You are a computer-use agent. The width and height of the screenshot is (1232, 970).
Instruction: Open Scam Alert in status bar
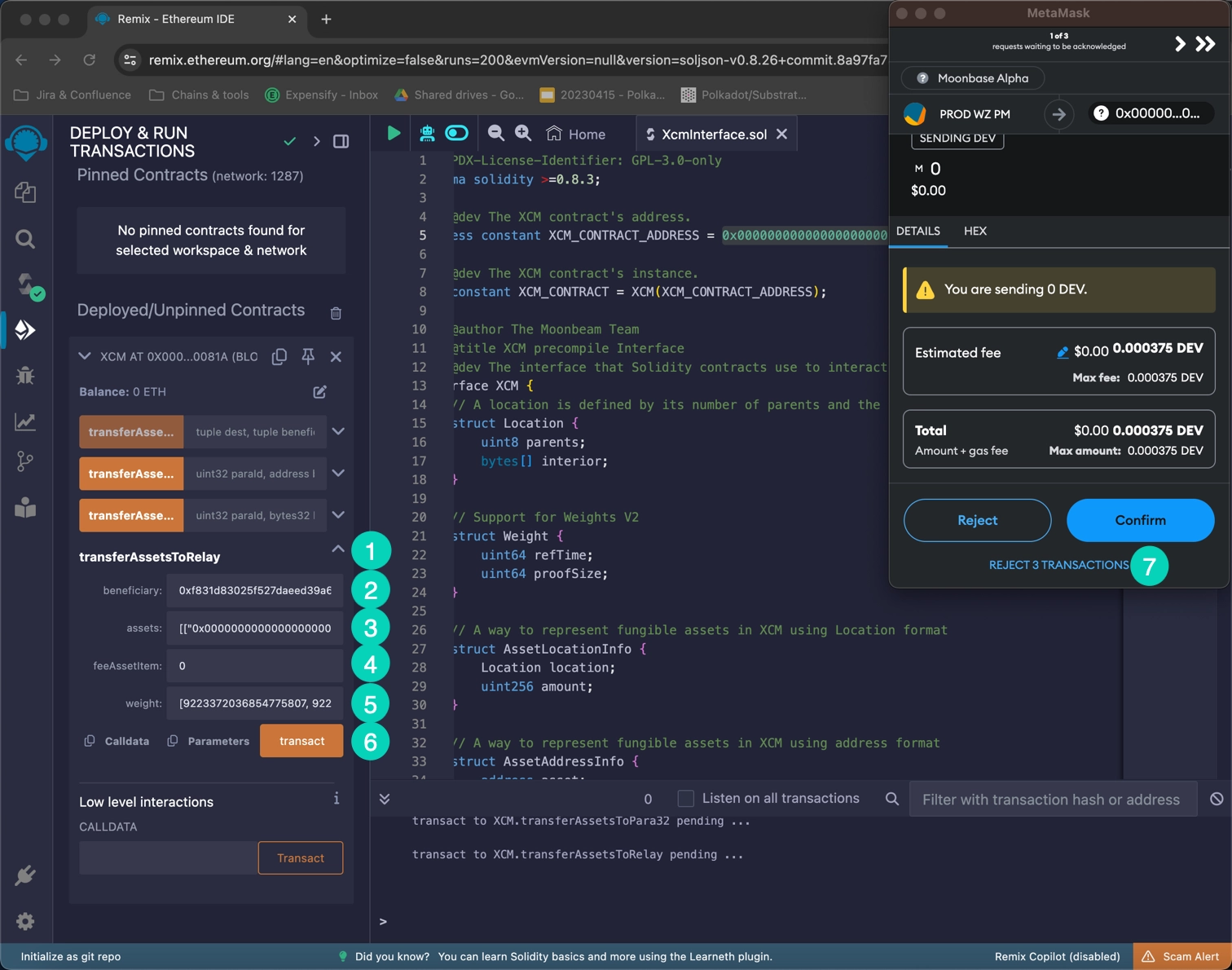(1181, 957)
